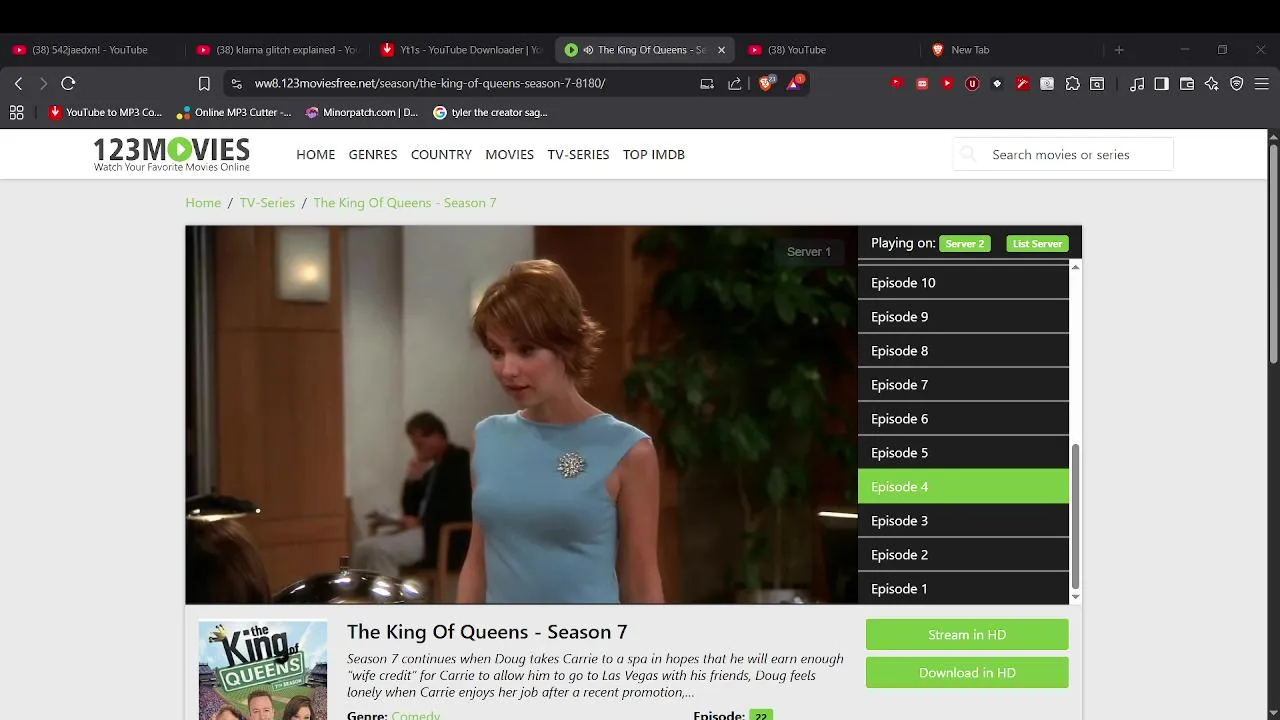Play Episode 8 from the list
The height and width of the screenshot is (720, 1280).
click(x=963, y=351)
